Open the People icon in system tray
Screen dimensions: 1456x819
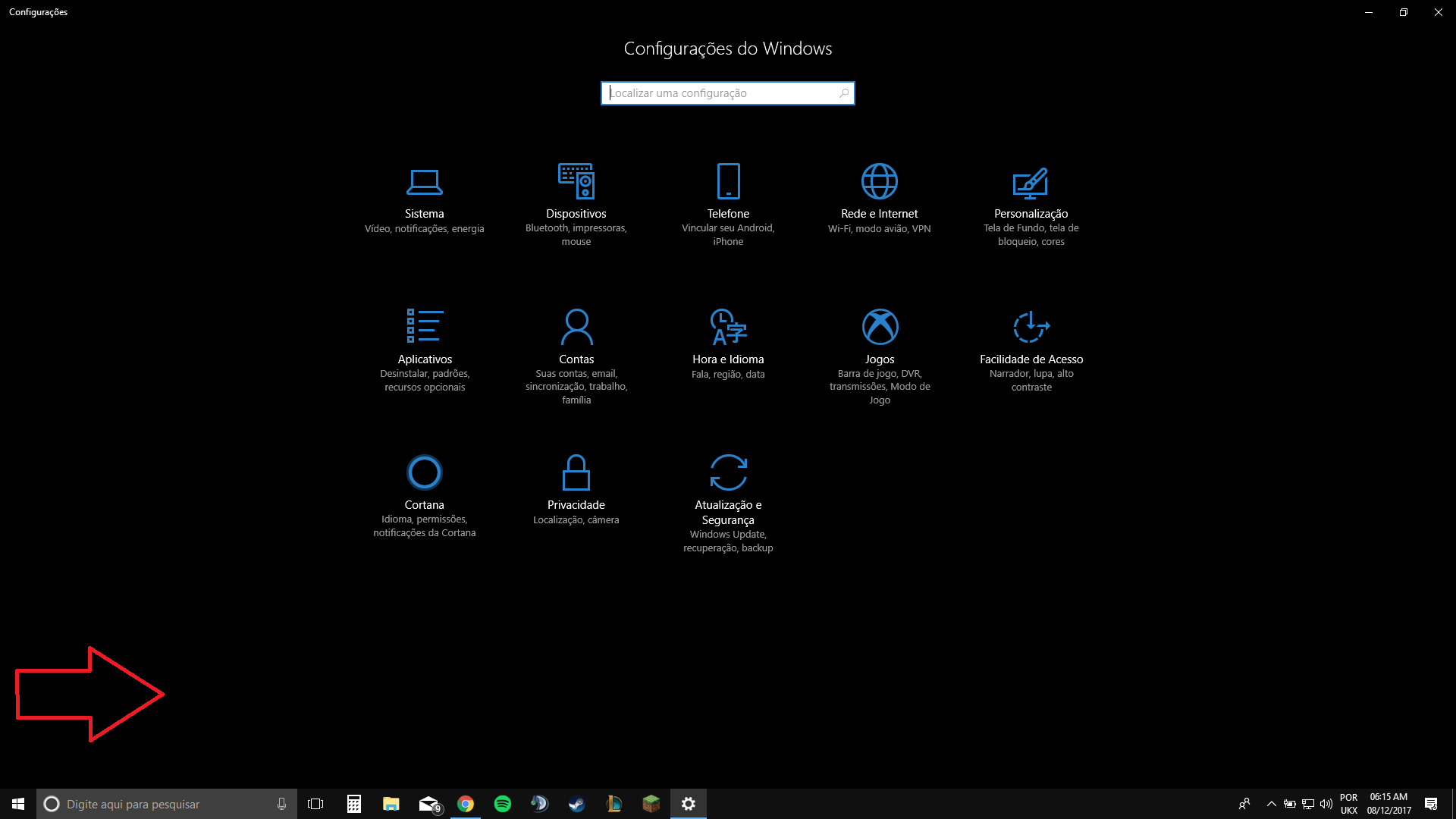coord(1244,804)
